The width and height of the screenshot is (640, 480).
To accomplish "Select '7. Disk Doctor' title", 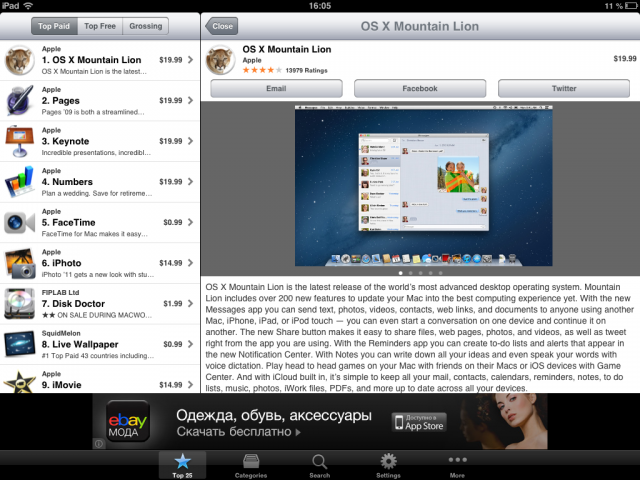I will (x=73, y=304).
